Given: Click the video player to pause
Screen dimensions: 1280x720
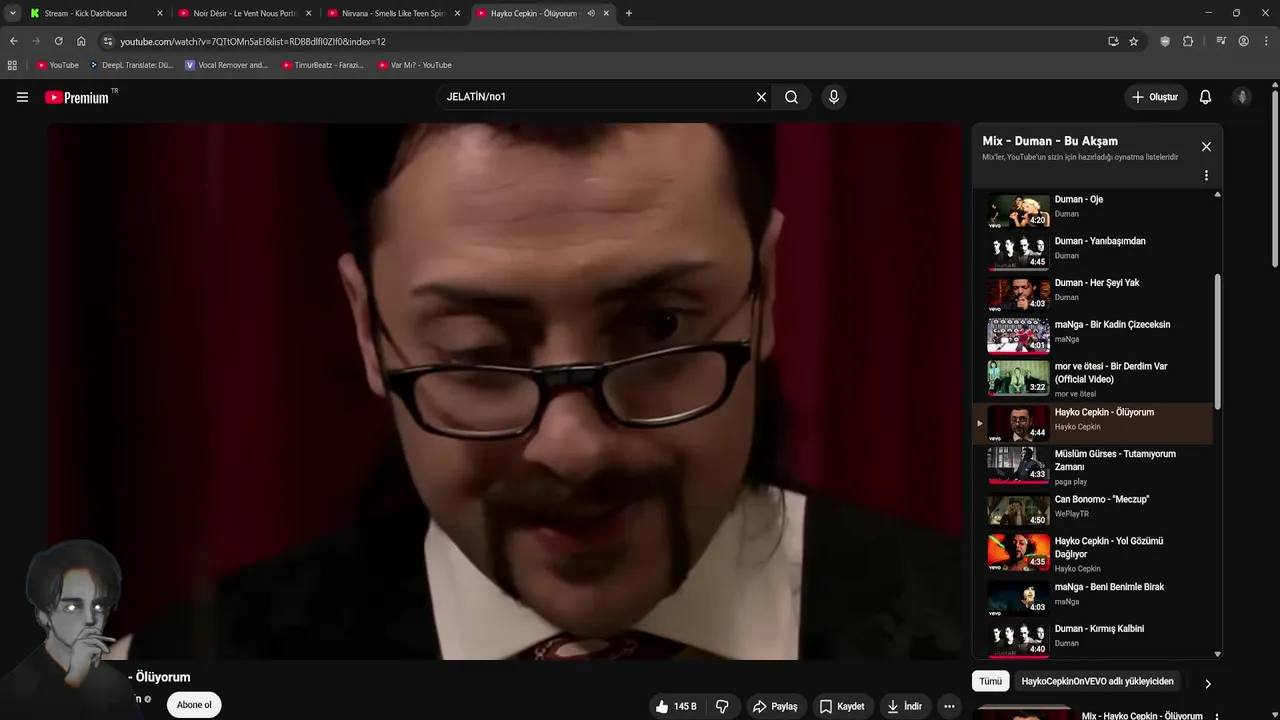Looking at the screenshot, I should 505,391.
